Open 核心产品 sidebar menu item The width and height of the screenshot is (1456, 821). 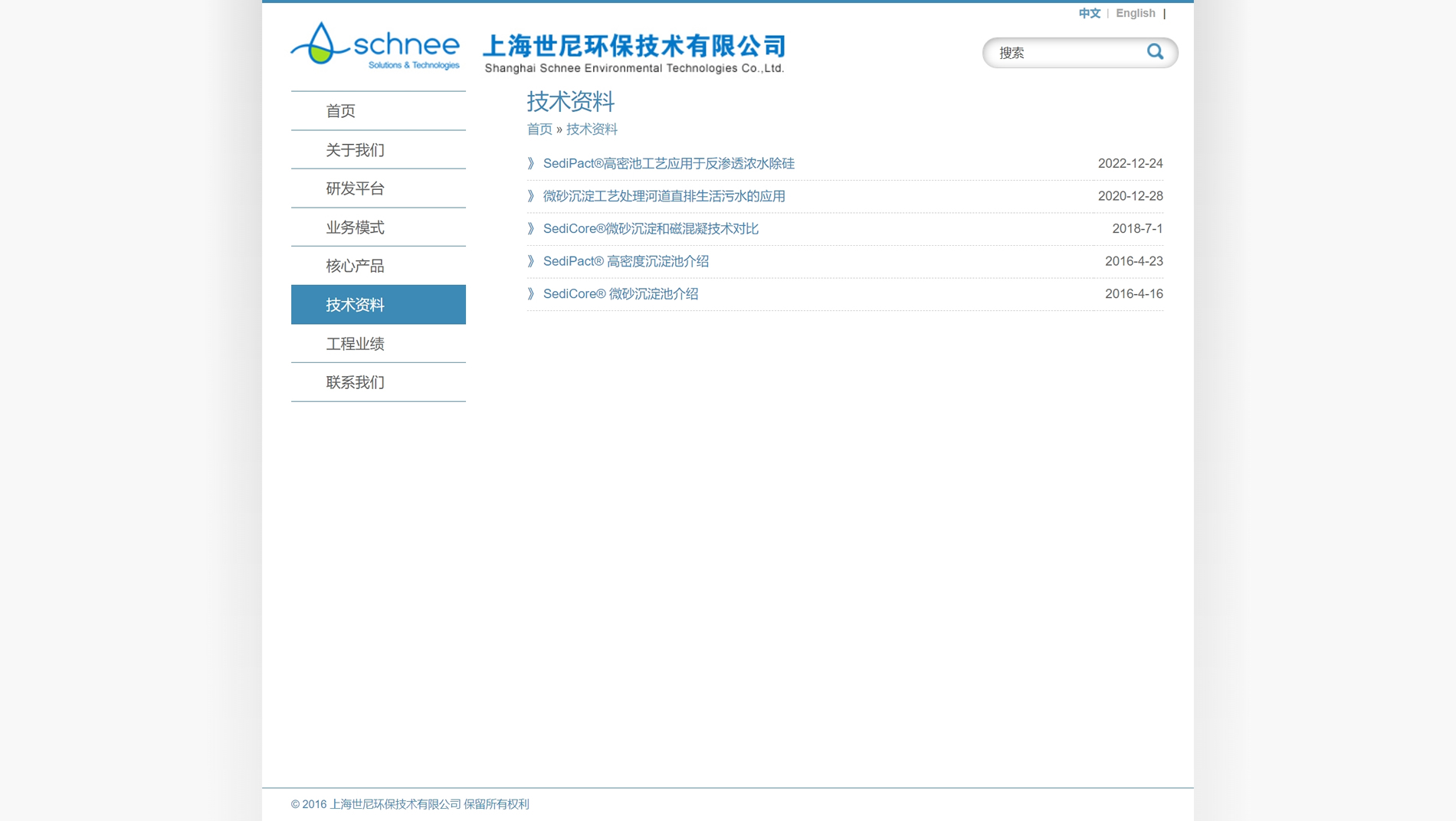tap(379, 266)
